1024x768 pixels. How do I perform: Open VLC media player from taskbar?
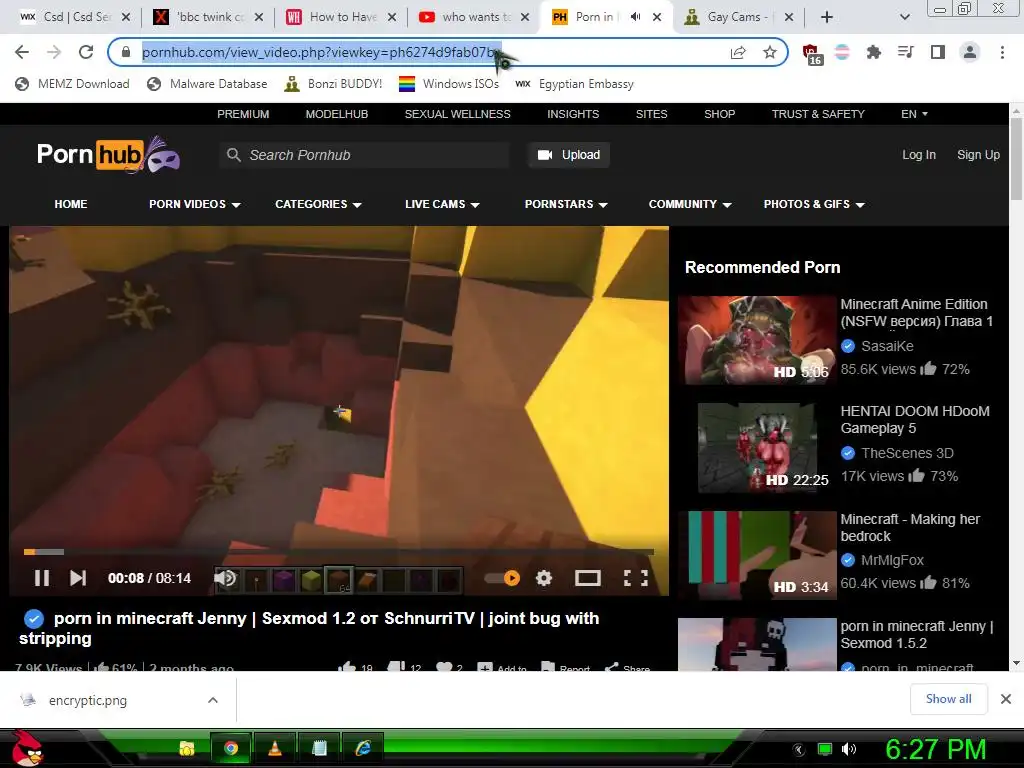(275, 748)
